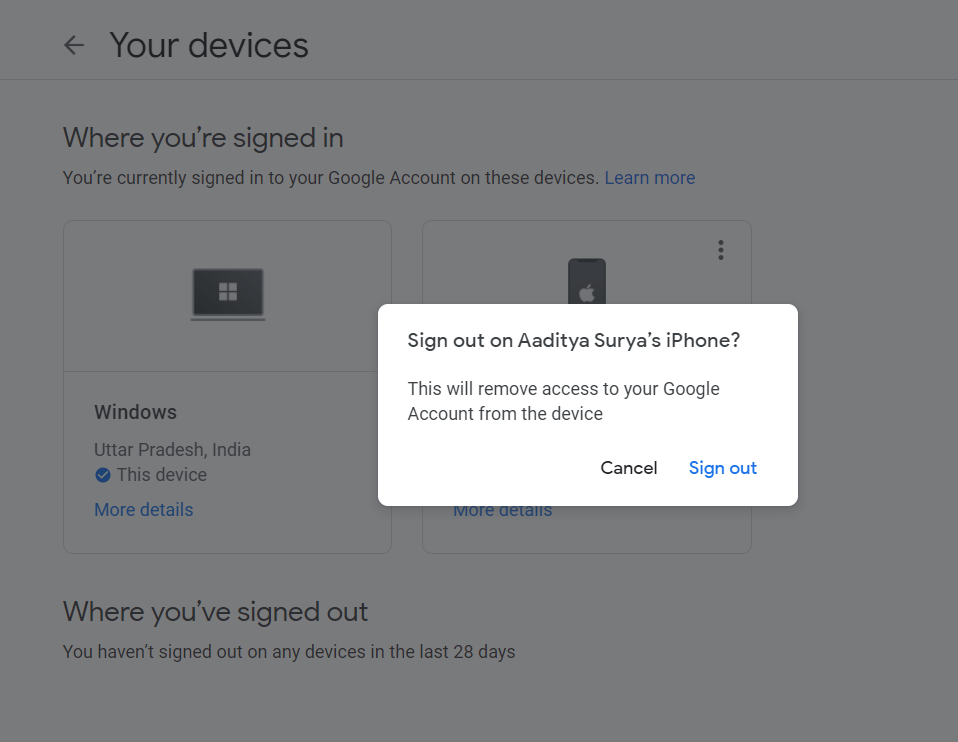Open More details for Windows device
958x742 pixels.
144,510
